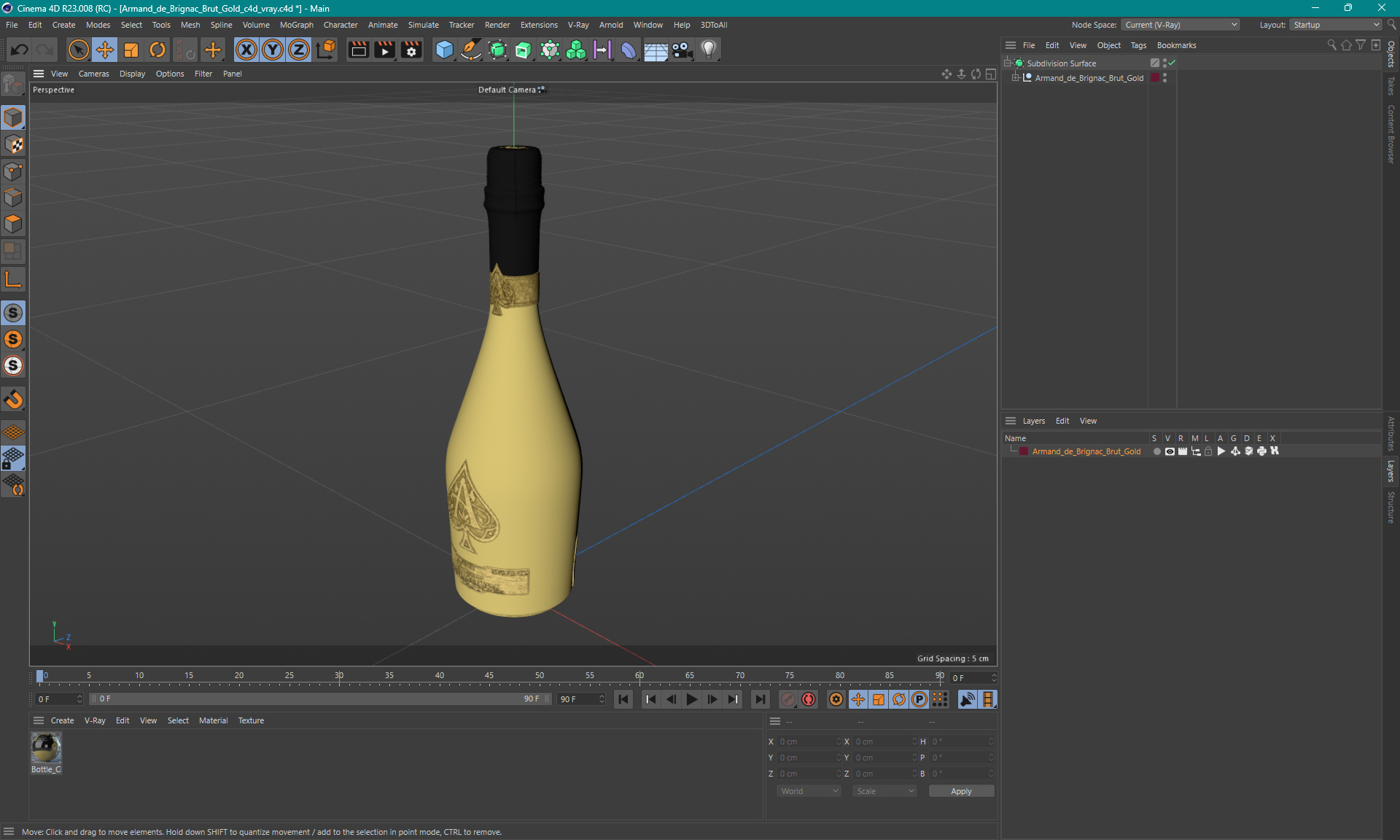1400x840 pixels.
Task: Click Armand layer red color swatch
Action: (1024, 451)
